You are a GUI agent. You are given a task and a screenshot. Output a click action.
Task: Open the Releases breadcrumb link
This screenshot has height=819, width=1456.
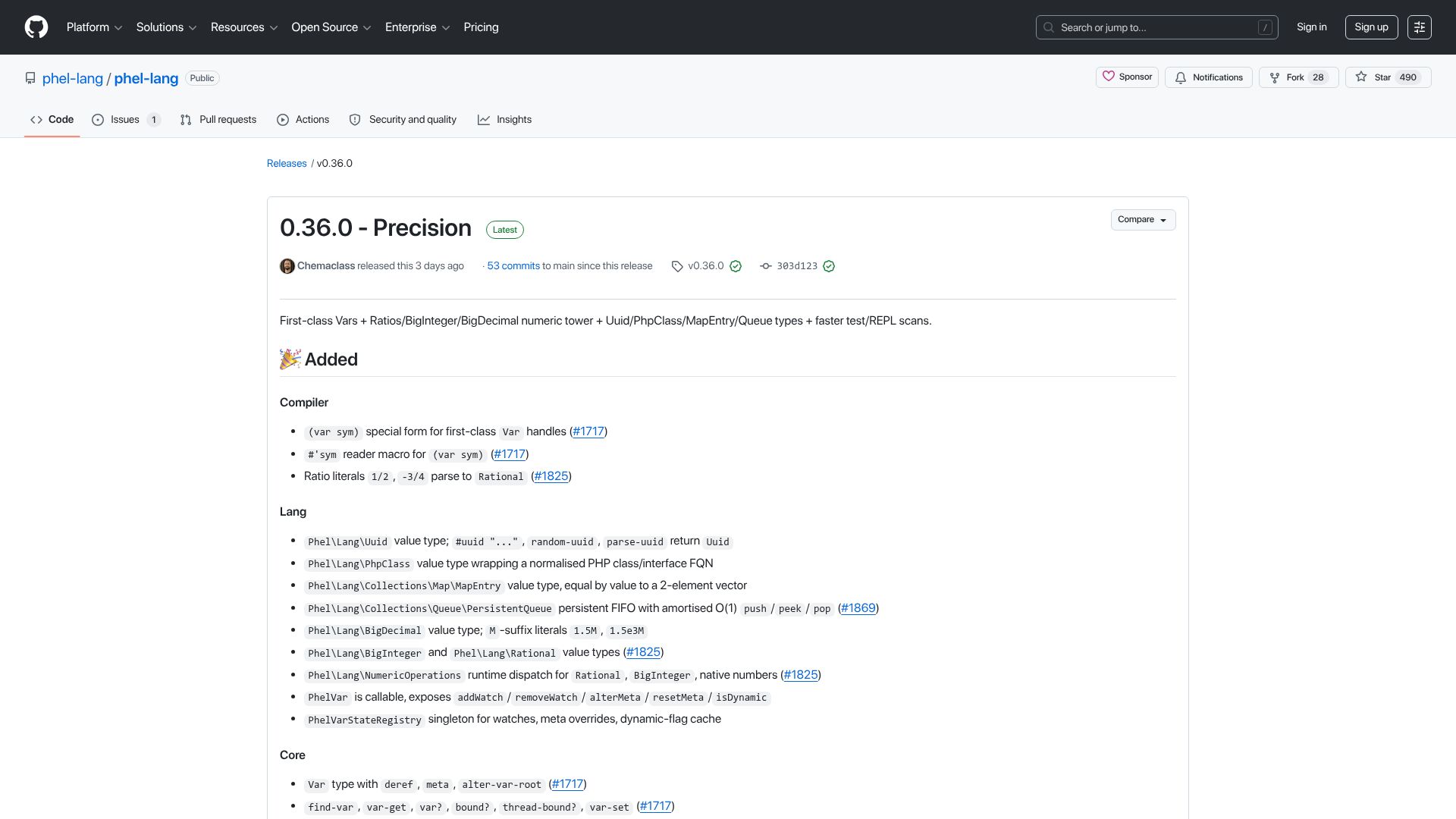[x=287, y=164]
